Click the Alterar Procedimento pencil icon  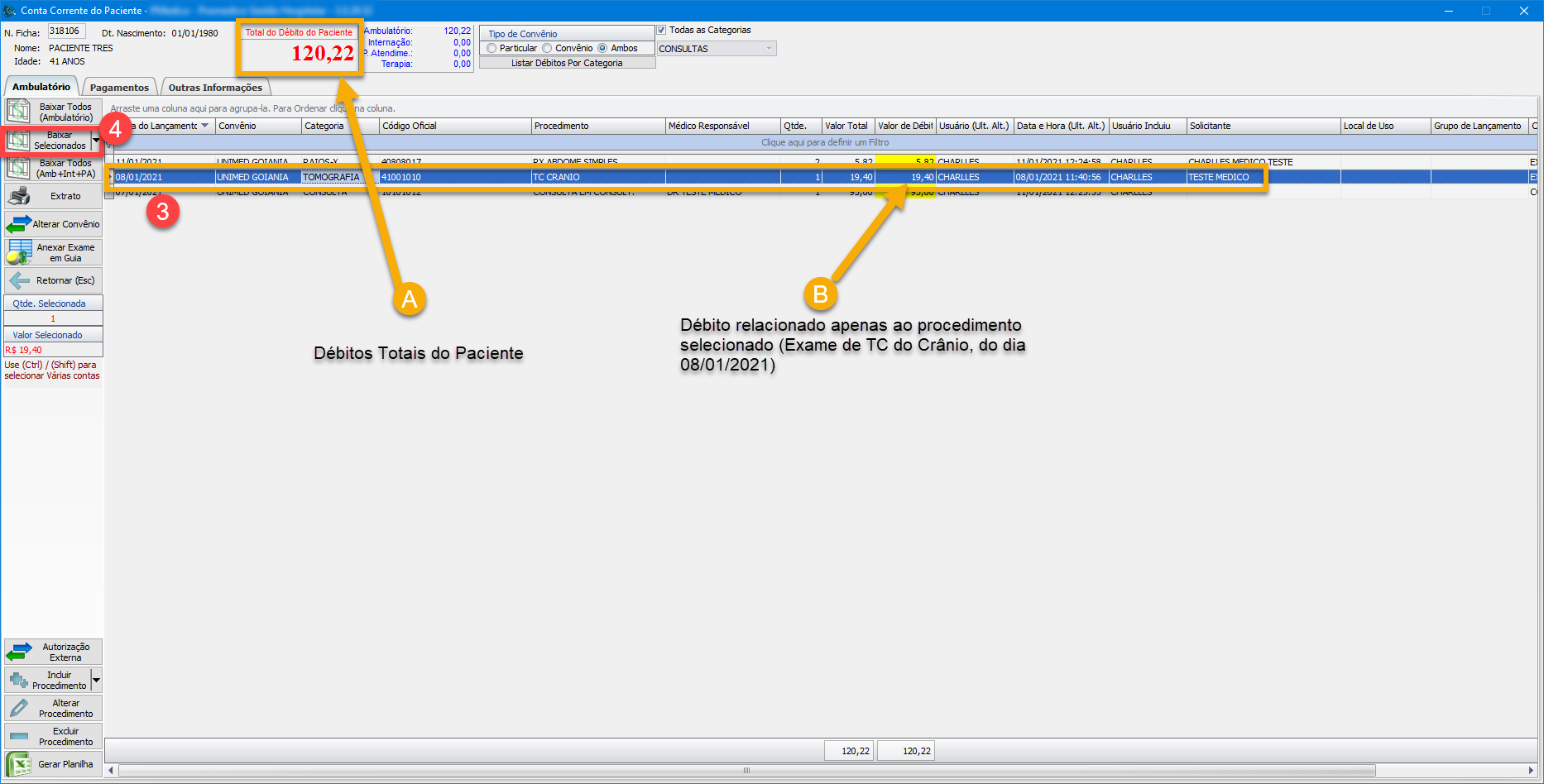click(x=19, y=708)
